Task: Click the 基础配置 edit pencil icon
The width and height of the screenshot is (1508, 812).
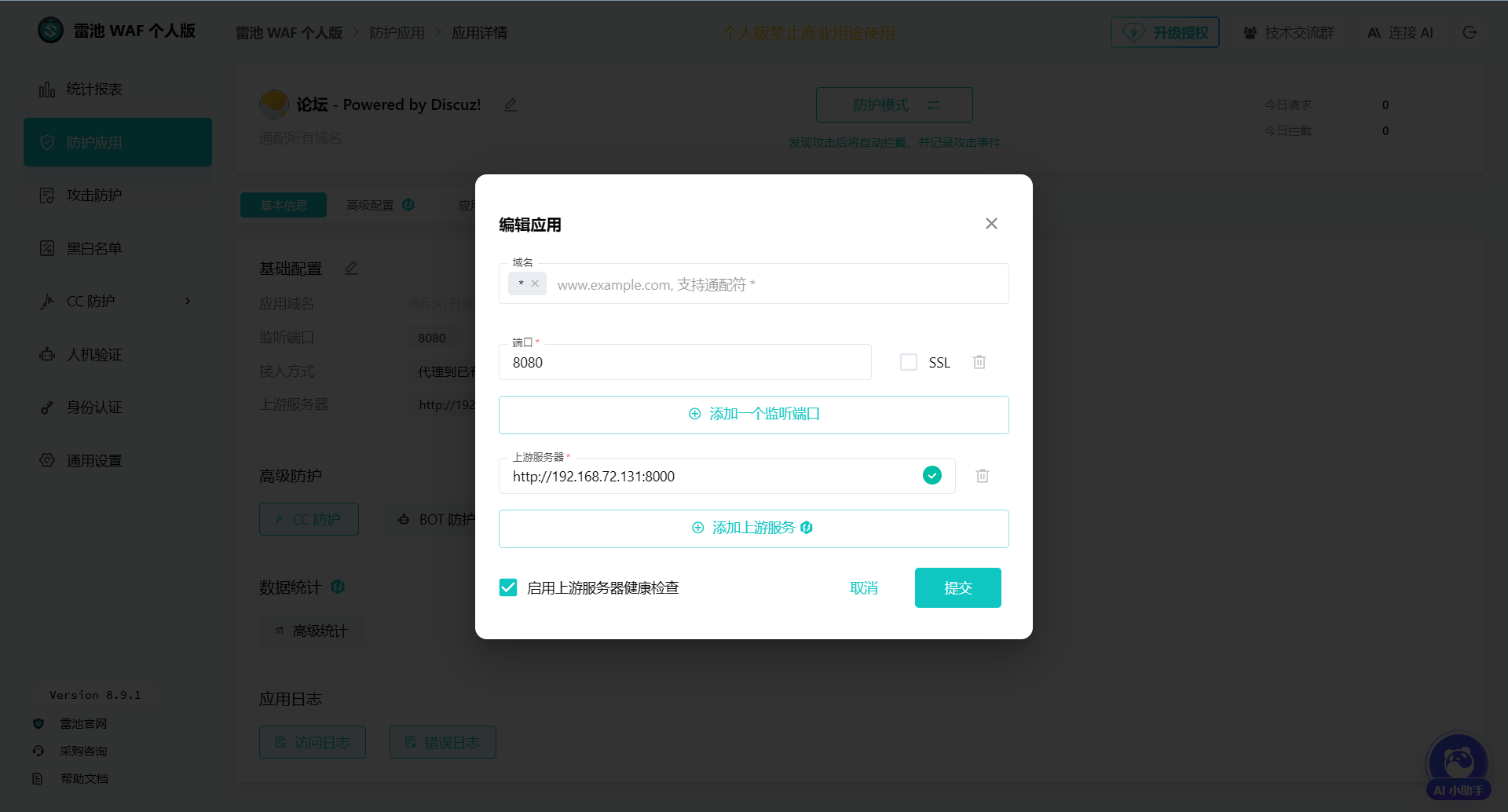Action: (351, 269)
